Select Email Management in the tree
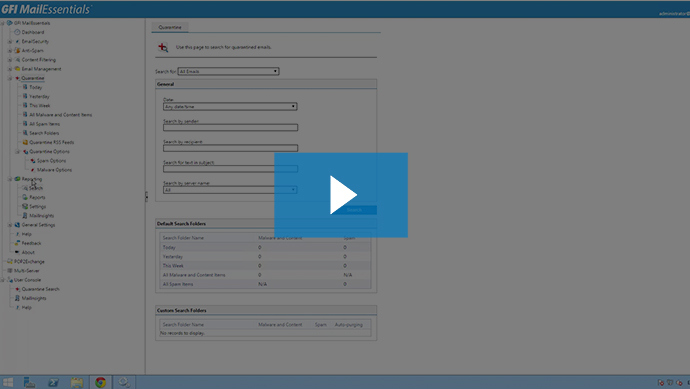 coord(41,69)
